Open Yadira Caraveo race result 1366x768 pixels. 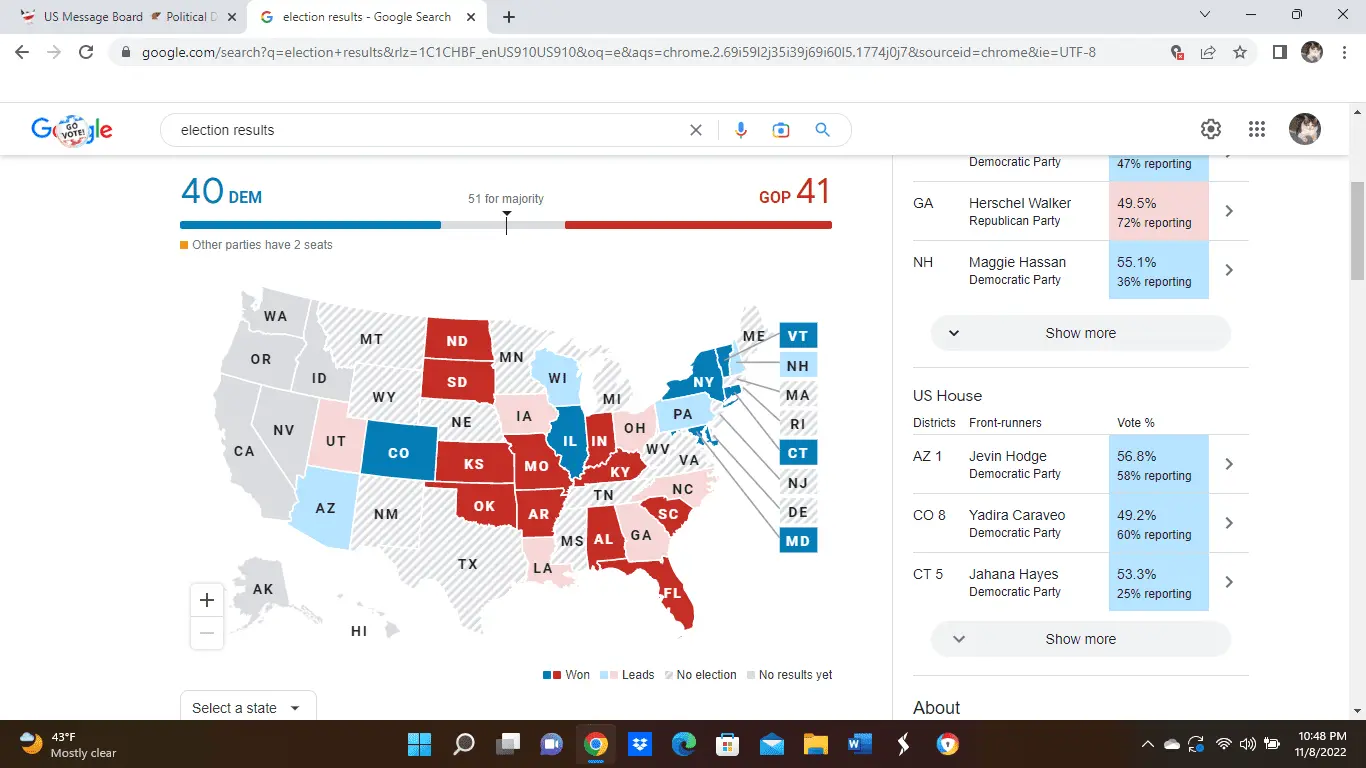point(1080,523)
